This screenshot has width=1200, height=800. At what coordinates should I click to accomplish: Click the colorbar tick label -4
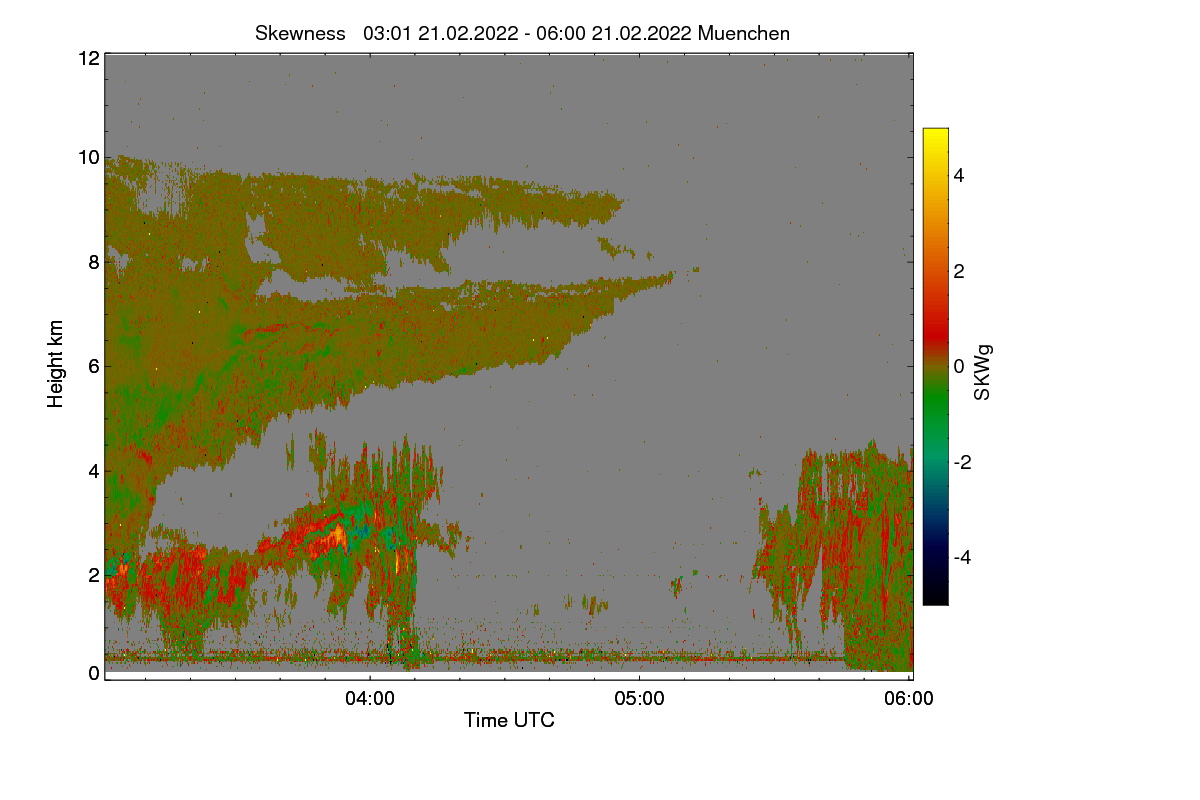pyautogui.click(x=962, y=558)
